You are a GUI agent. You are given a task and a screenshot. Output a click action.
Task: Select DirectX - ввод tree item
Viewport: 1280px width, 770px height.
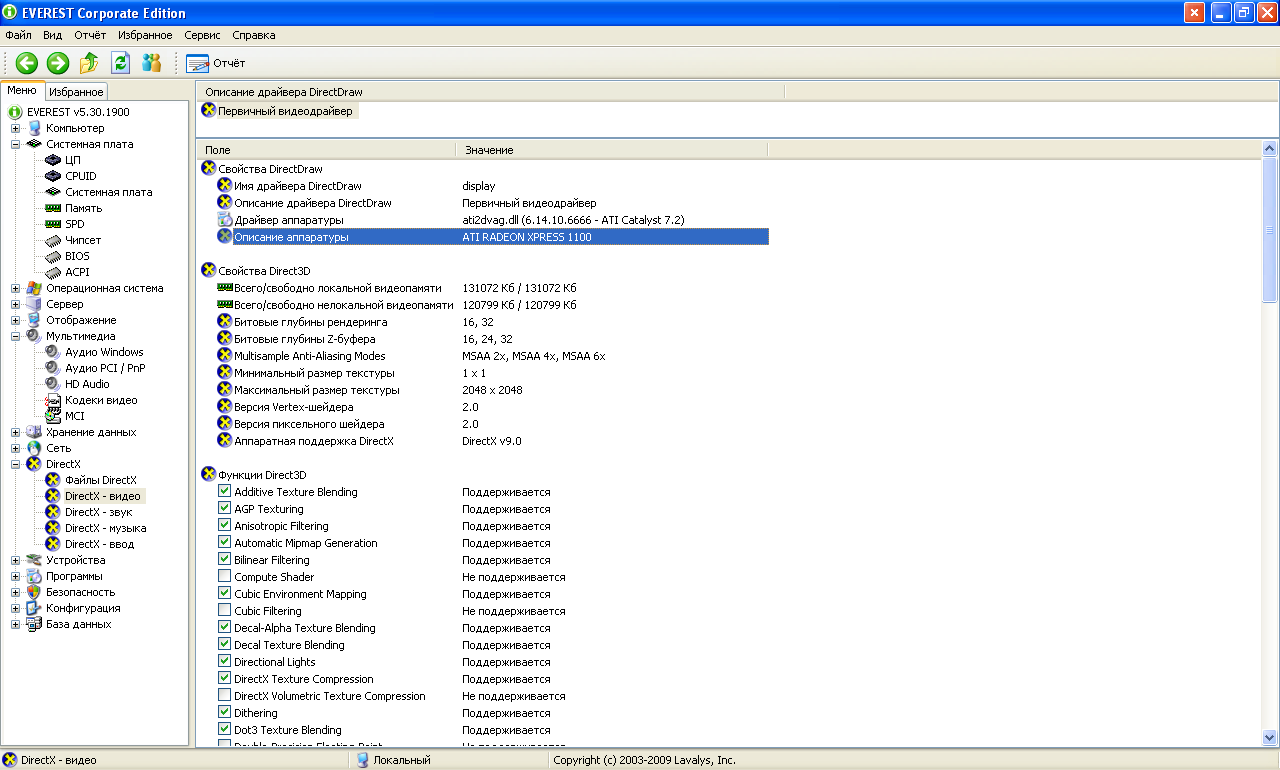click(x=99, y=544)
